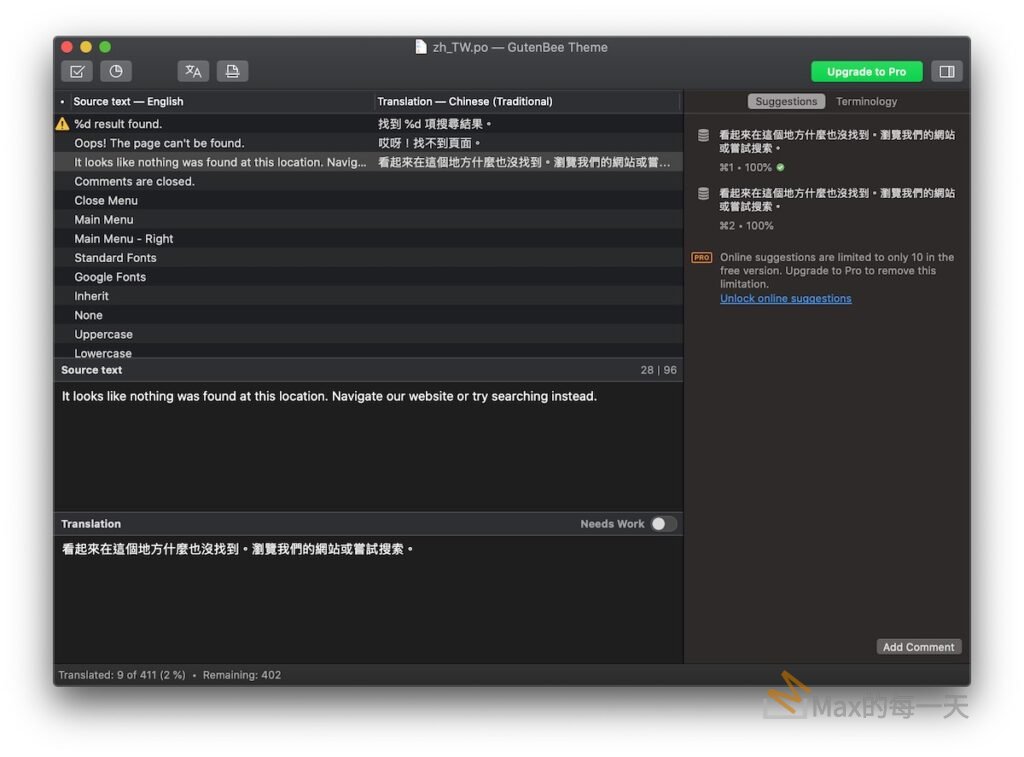Select the 'Comments are closed.' row
The image size is (1024, 757).
(x=134, y=182)
